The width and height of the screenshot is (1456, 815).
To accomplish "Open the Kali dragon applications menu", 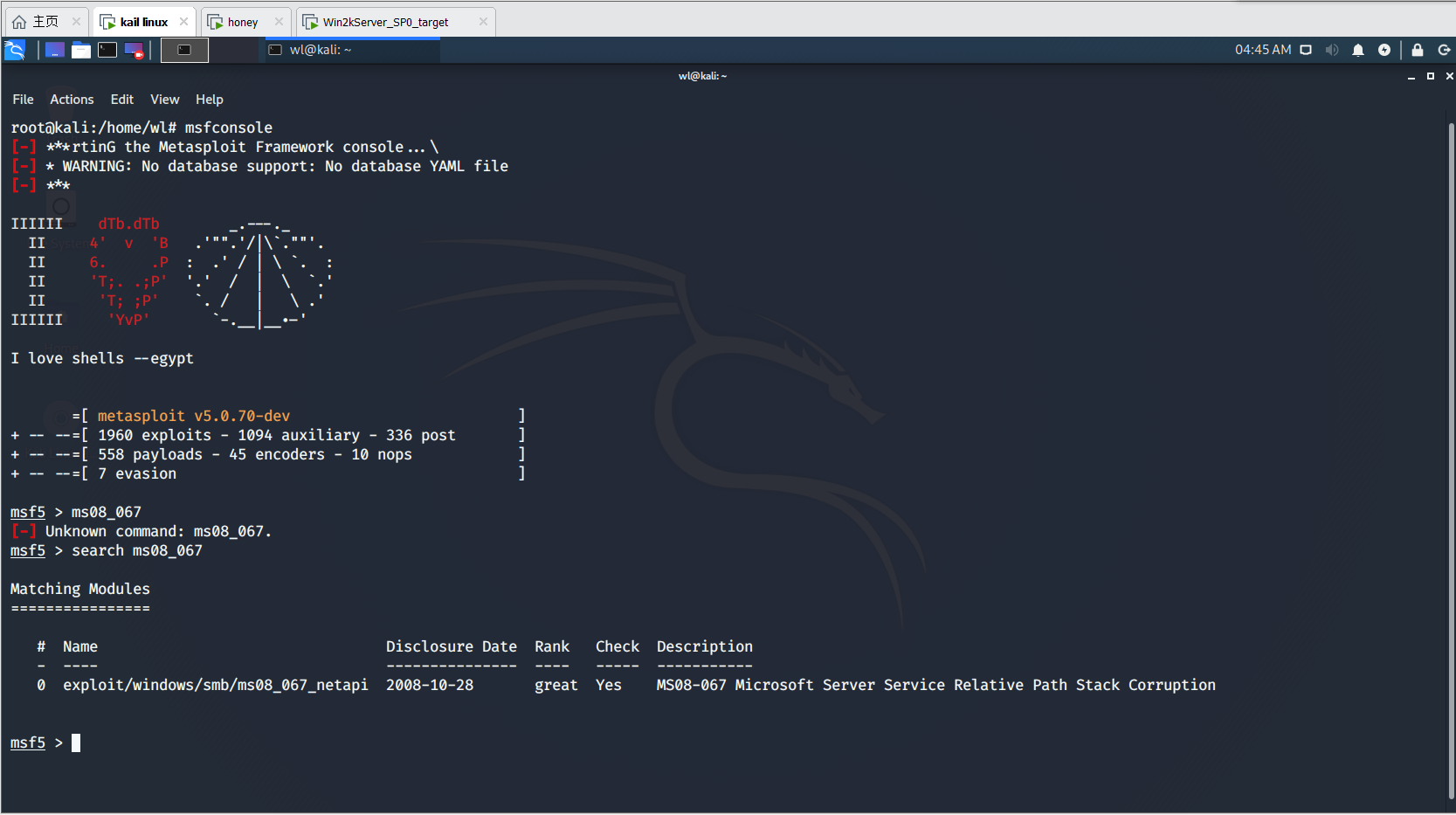I will click(x=15, y=50).
